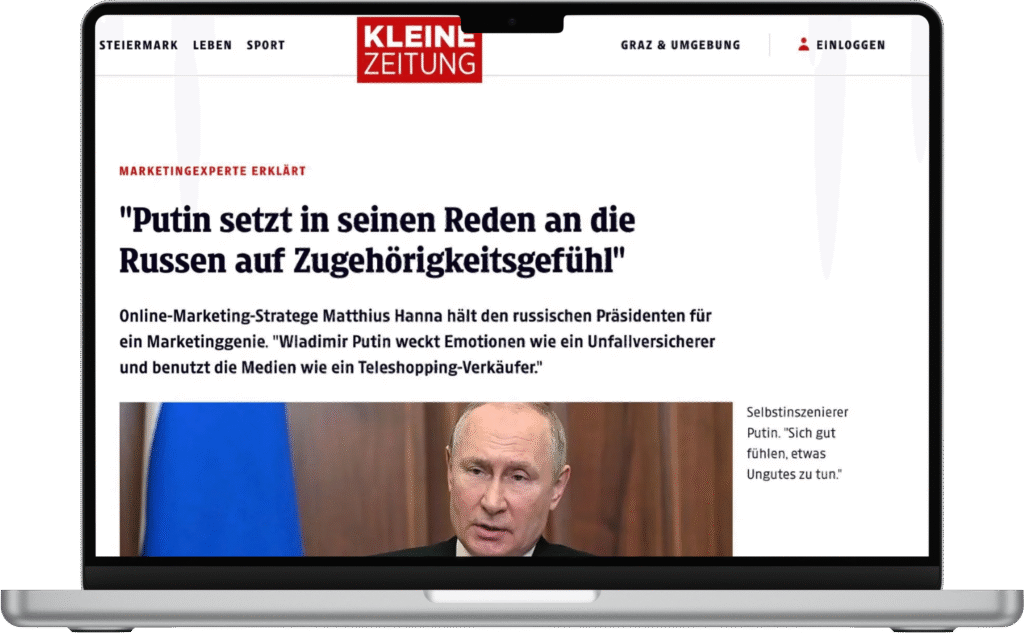Open the Sport section

point(266,45)
